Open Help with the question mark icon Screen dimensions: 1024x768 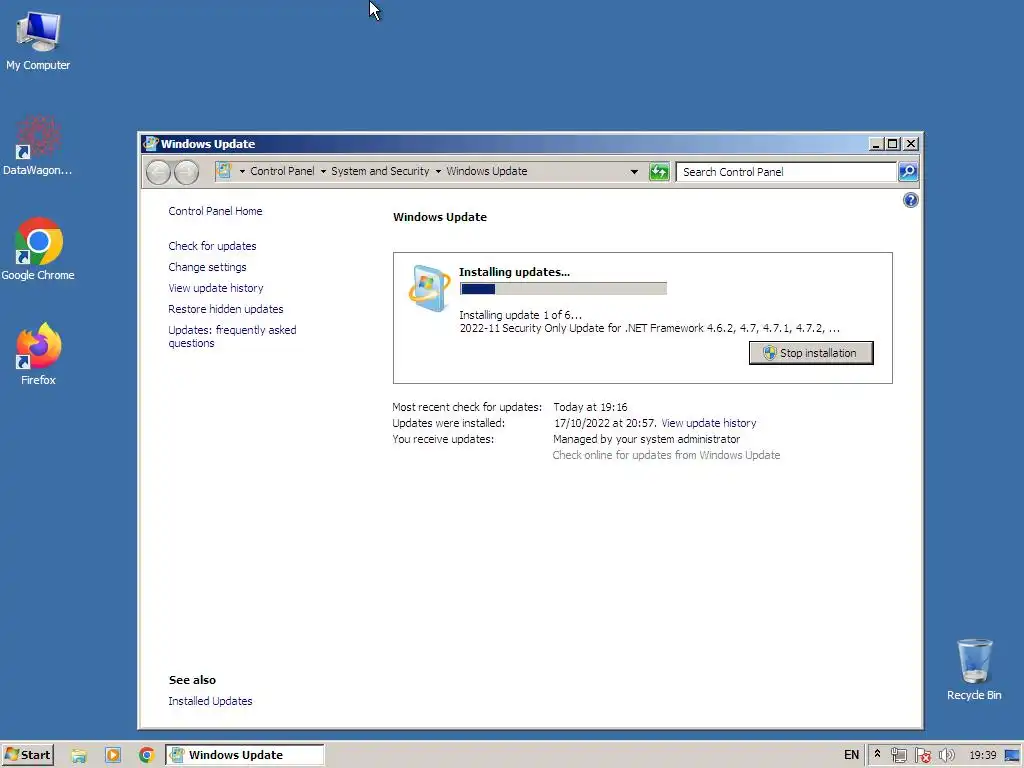[910, 200]
